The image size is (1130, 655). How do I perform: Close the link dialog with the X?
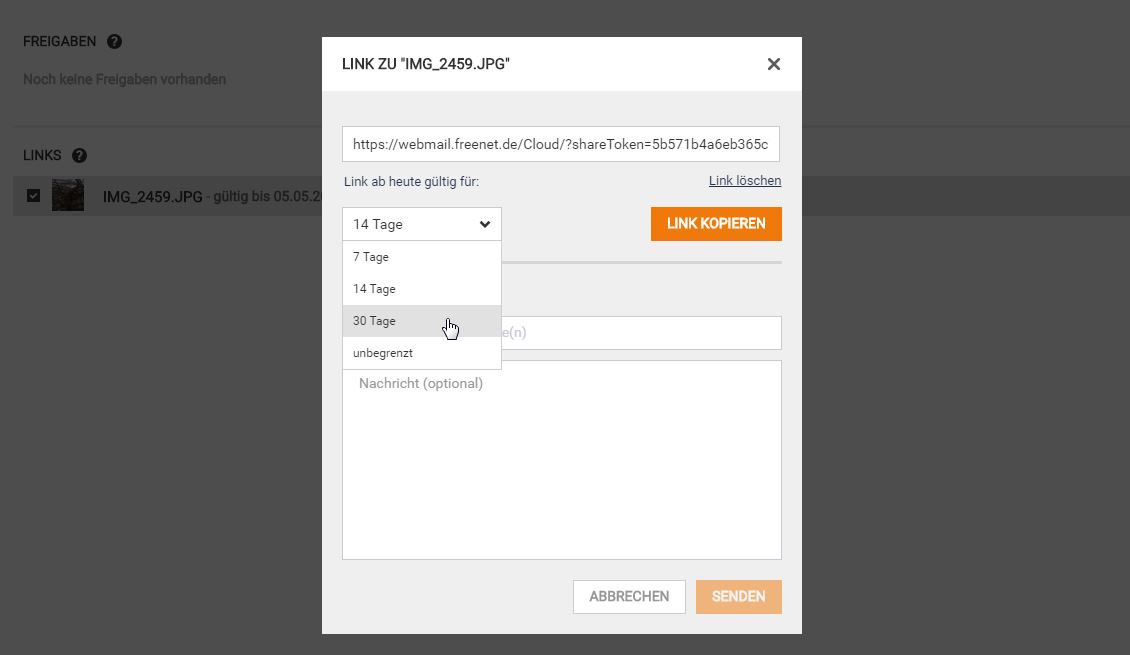[773, 64]
